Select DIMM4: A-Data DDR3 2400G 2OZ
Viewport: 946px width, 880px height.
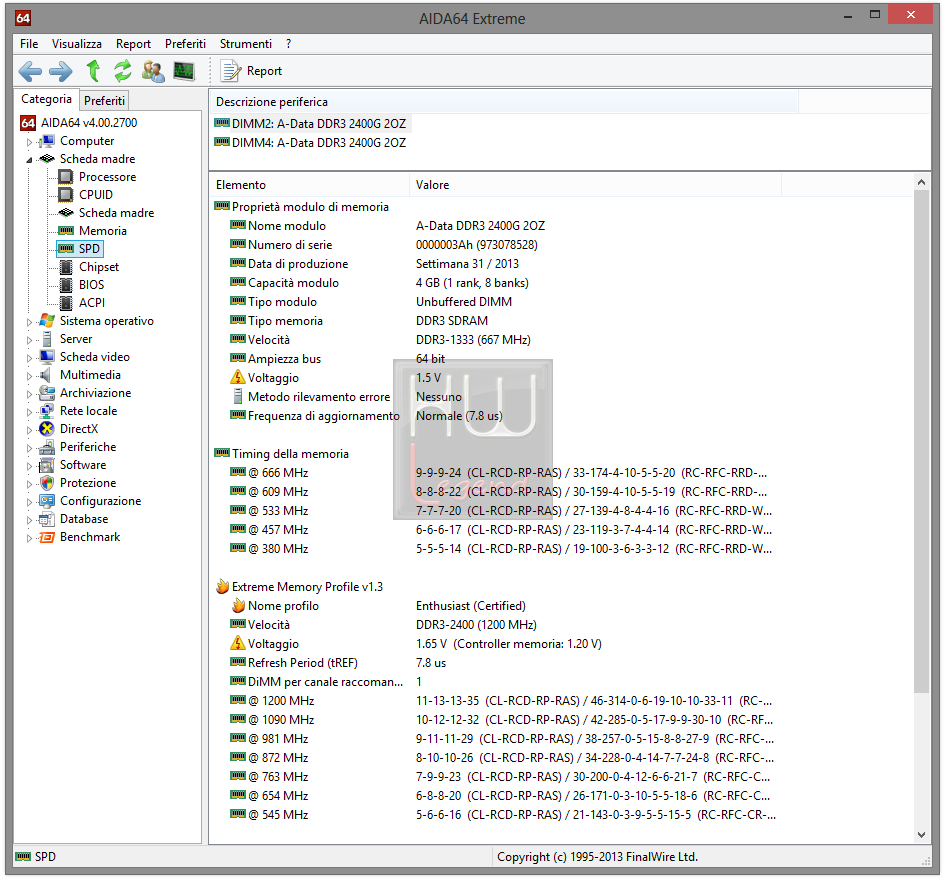coord(310,143)
